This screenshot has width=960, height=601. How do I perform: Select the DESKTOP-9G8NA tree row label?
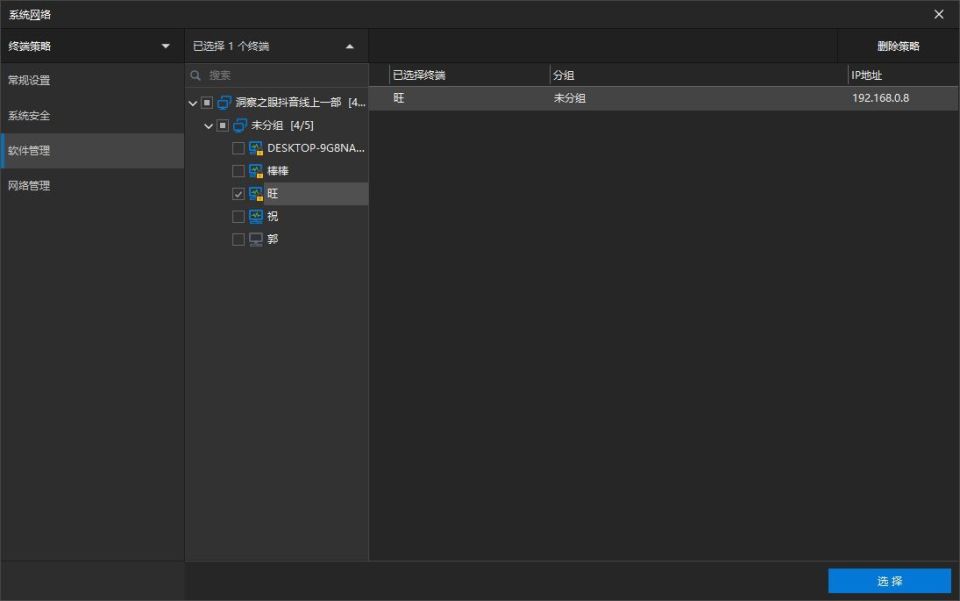316,148
